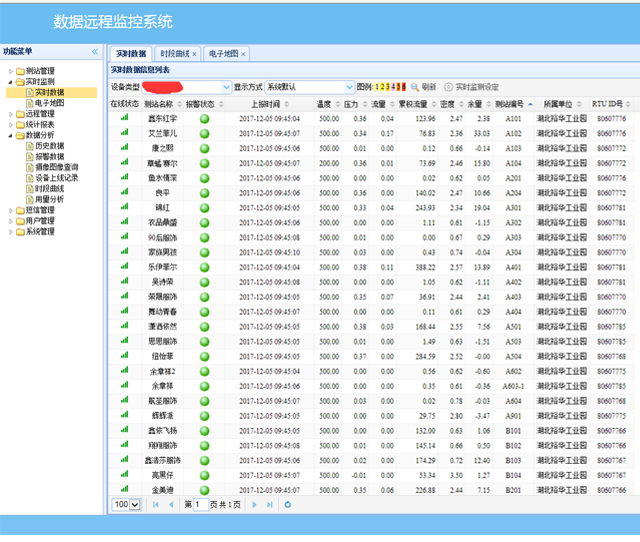Click green alarm status light for 鑫东红宇
The width and height of the screenshot is (640, 542).
point(204,118)
